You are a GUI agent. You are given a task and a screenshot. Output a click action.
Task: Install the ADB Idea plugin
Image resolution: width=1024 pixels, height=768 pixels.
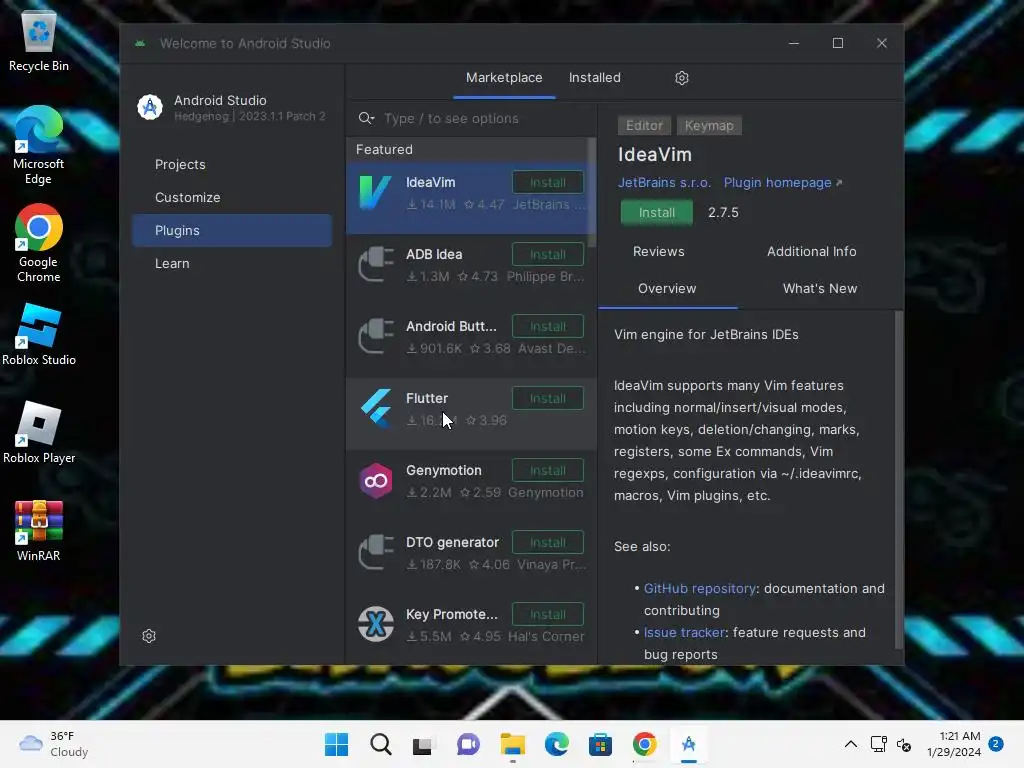tap(547, 254)
